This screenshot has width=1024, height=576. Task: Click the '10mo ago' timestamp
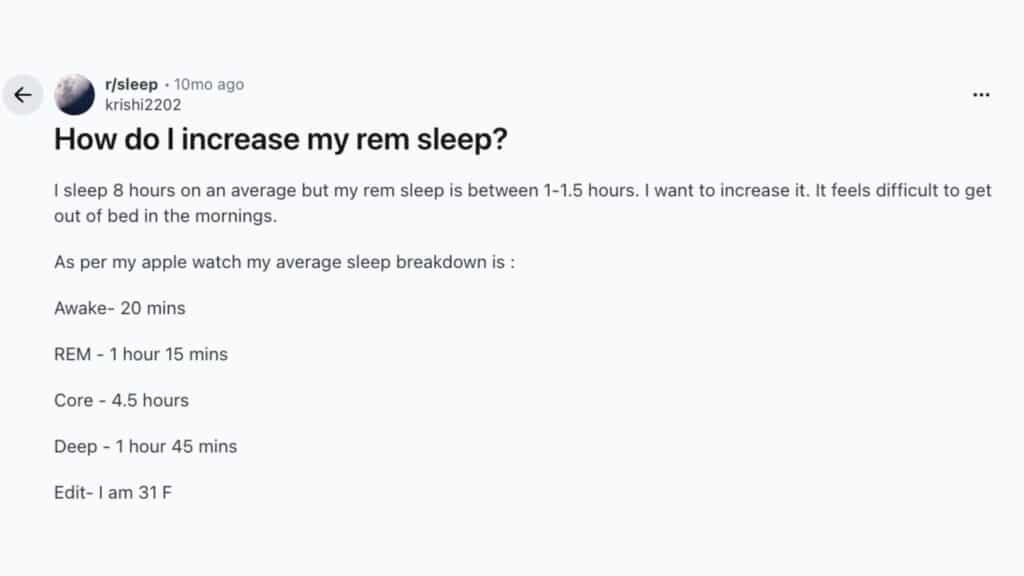click(208, 84)
